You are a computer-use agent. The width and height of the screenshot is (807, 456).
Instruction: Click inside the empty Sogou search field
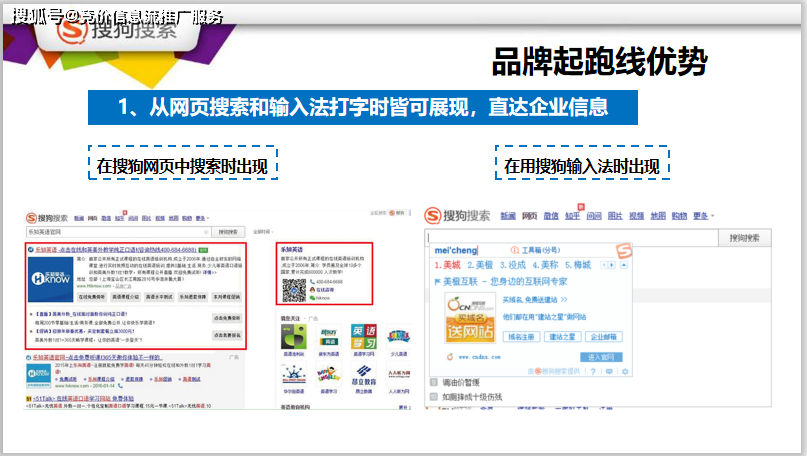coord(571,238)
